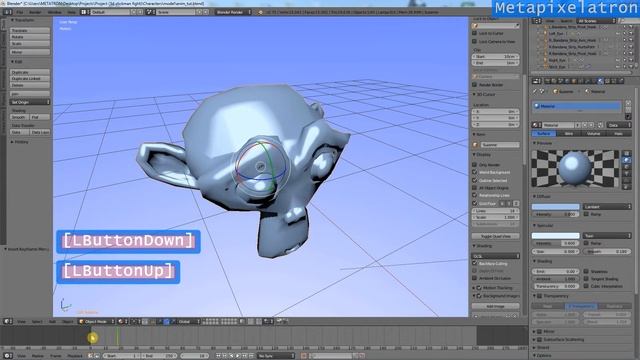640x360 pixels.
Task: Open the Render menu in top bar
Action: click(35, 12)
